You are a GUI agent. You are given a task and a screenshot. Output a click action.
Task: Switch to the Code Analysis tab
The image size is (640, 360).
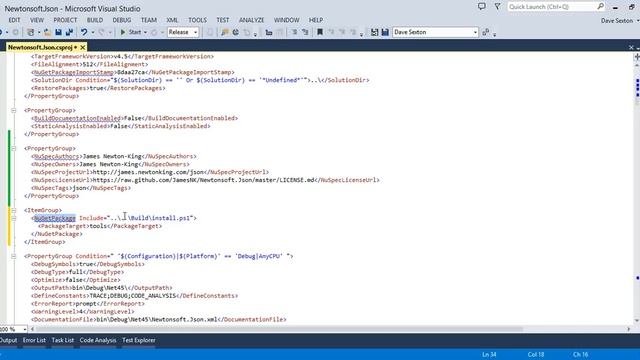(98, 340)
